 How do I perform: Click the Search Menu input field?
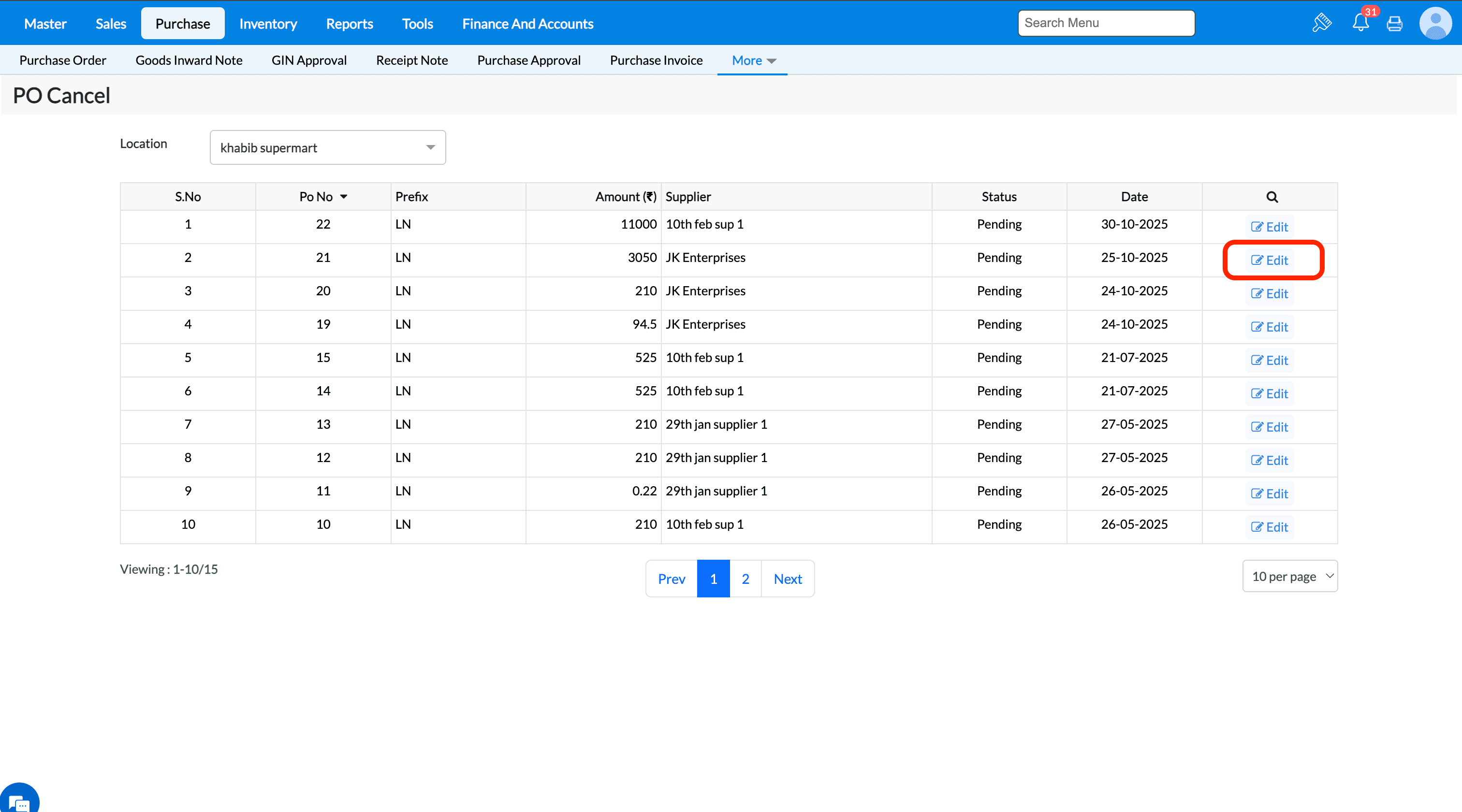point(1106,23)
